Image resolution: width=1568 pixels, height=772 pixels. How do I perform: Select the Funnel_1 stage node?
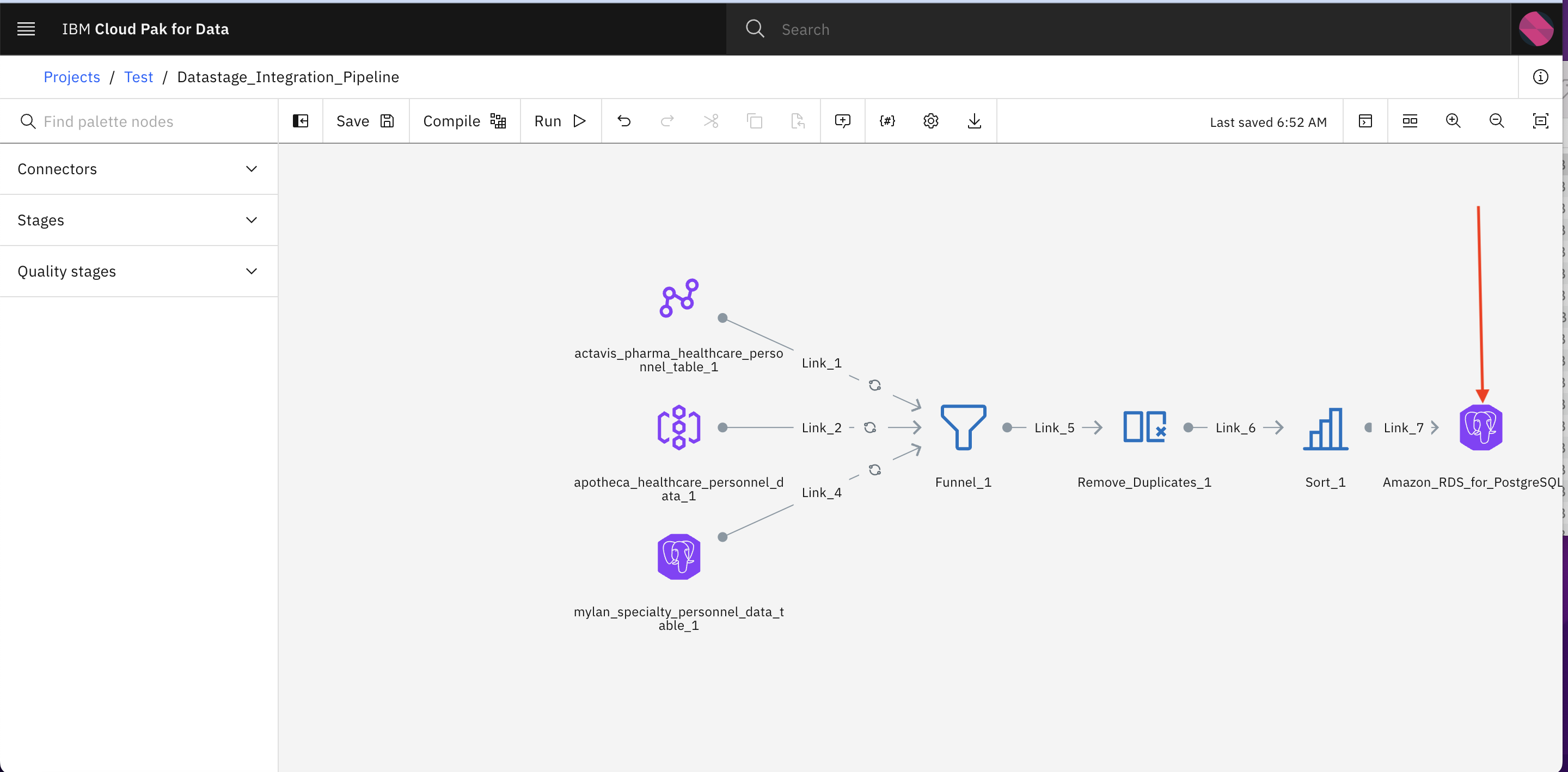point(963,427)
